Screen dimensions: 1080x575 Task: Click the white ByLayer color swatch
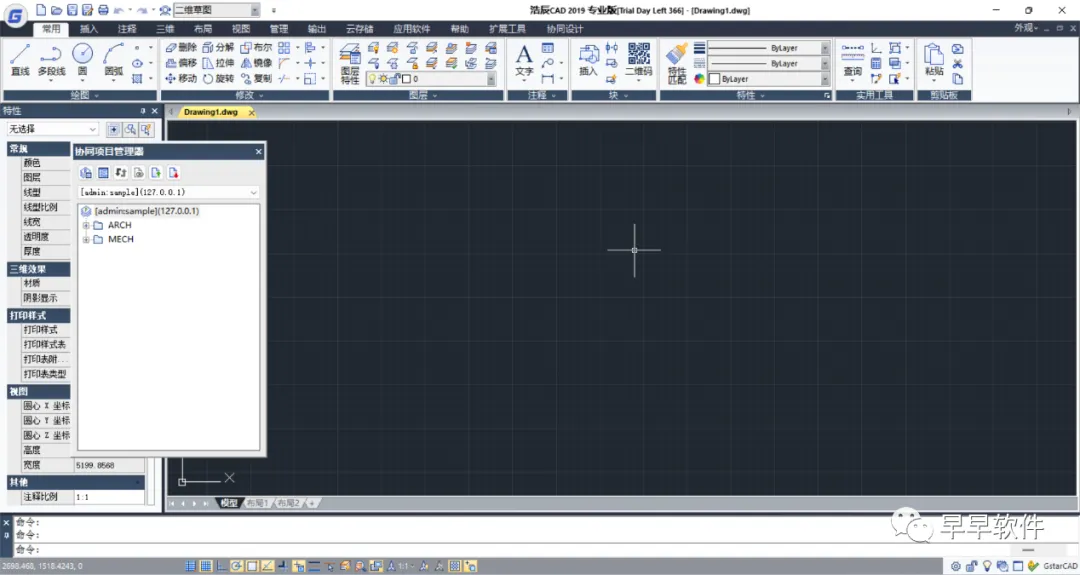pos(714,79)
